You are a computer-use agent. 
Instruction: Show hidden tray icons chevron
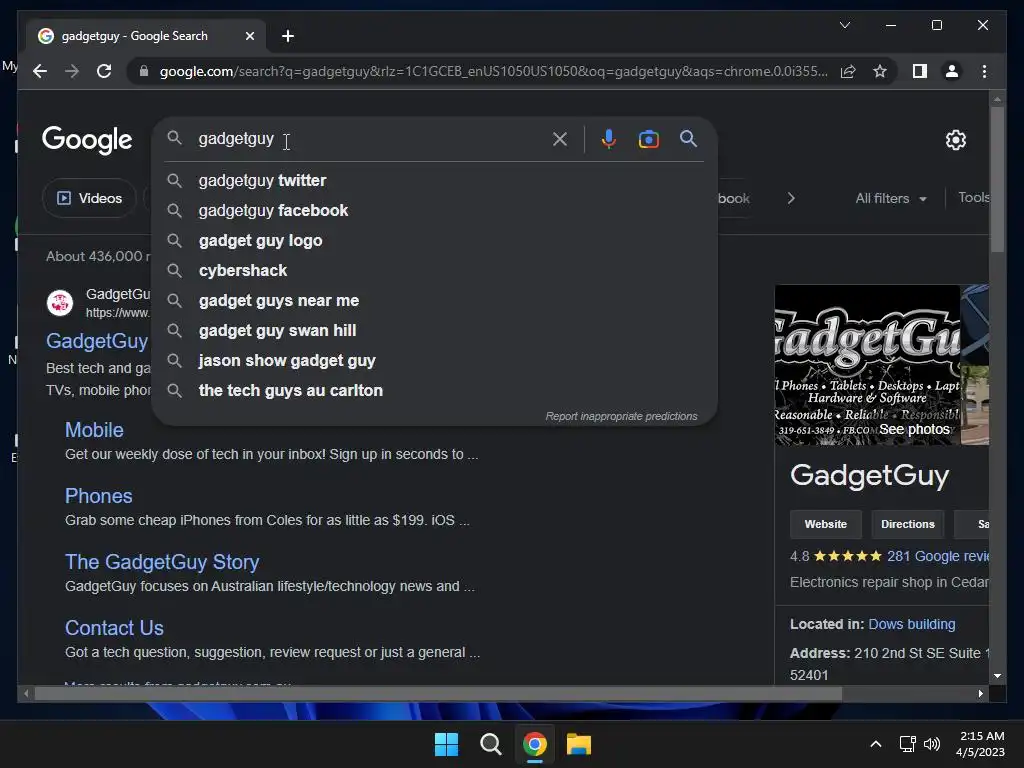pyautogui.click(x=876, y=744)
